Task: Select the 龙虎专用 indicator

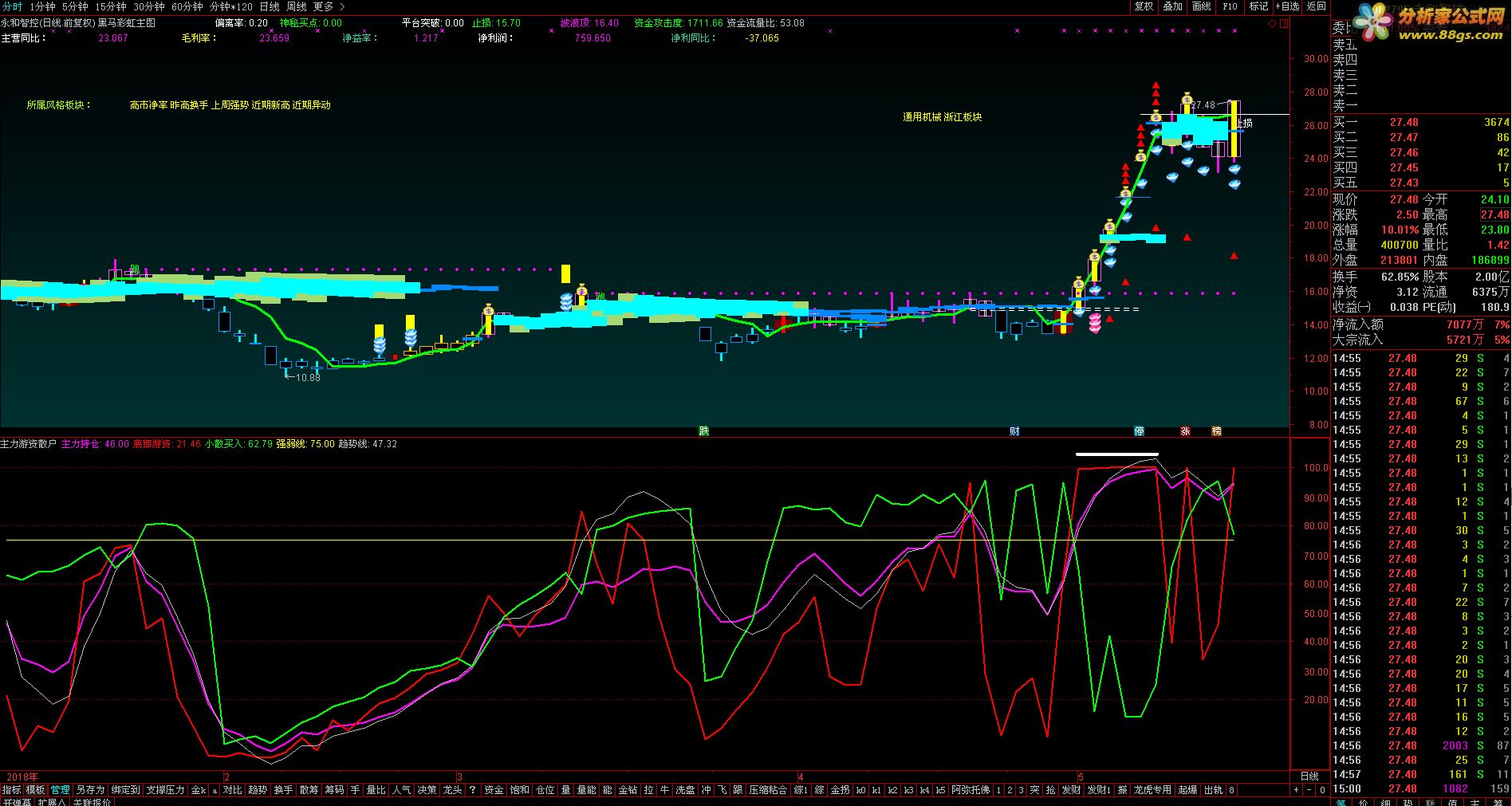Action: point(1152,790)
